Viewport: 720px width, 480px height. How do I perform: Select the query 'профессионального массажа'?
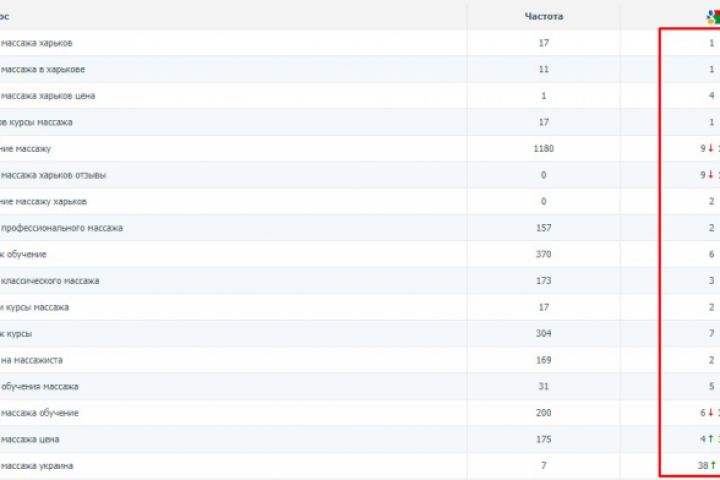pos(62,228)
